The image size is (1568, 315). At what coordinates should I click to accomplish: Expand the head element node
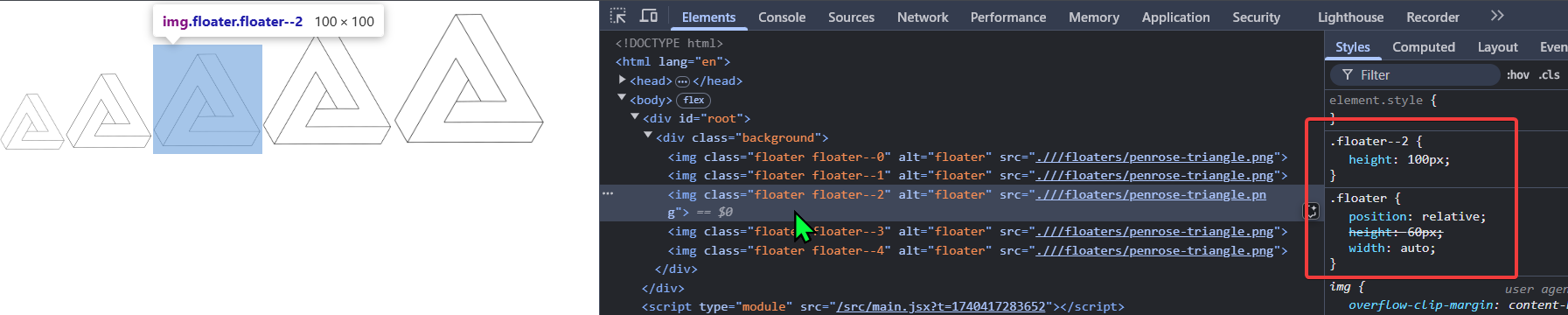(x=623, y=80)
